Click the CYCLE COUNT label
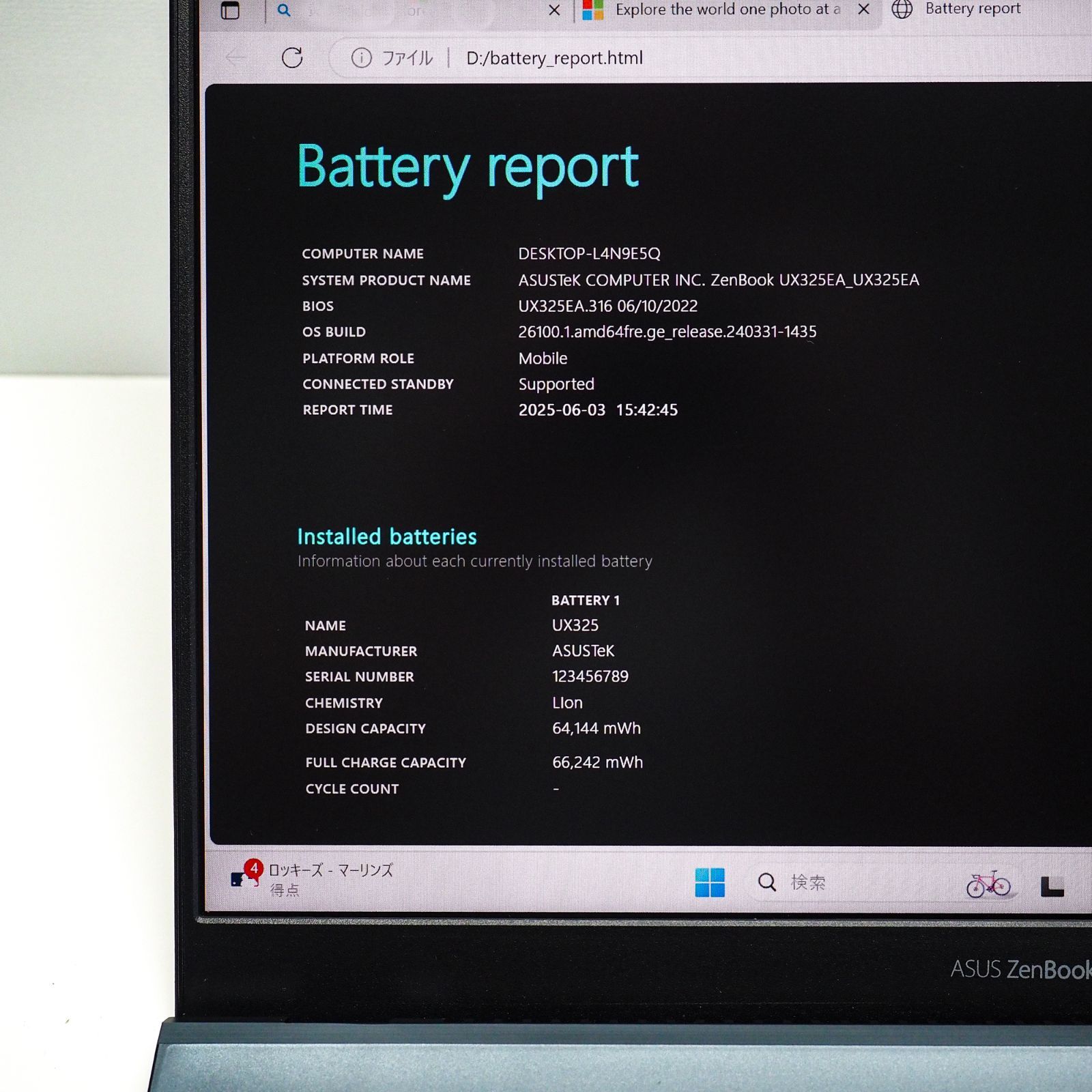 [352, 789]
